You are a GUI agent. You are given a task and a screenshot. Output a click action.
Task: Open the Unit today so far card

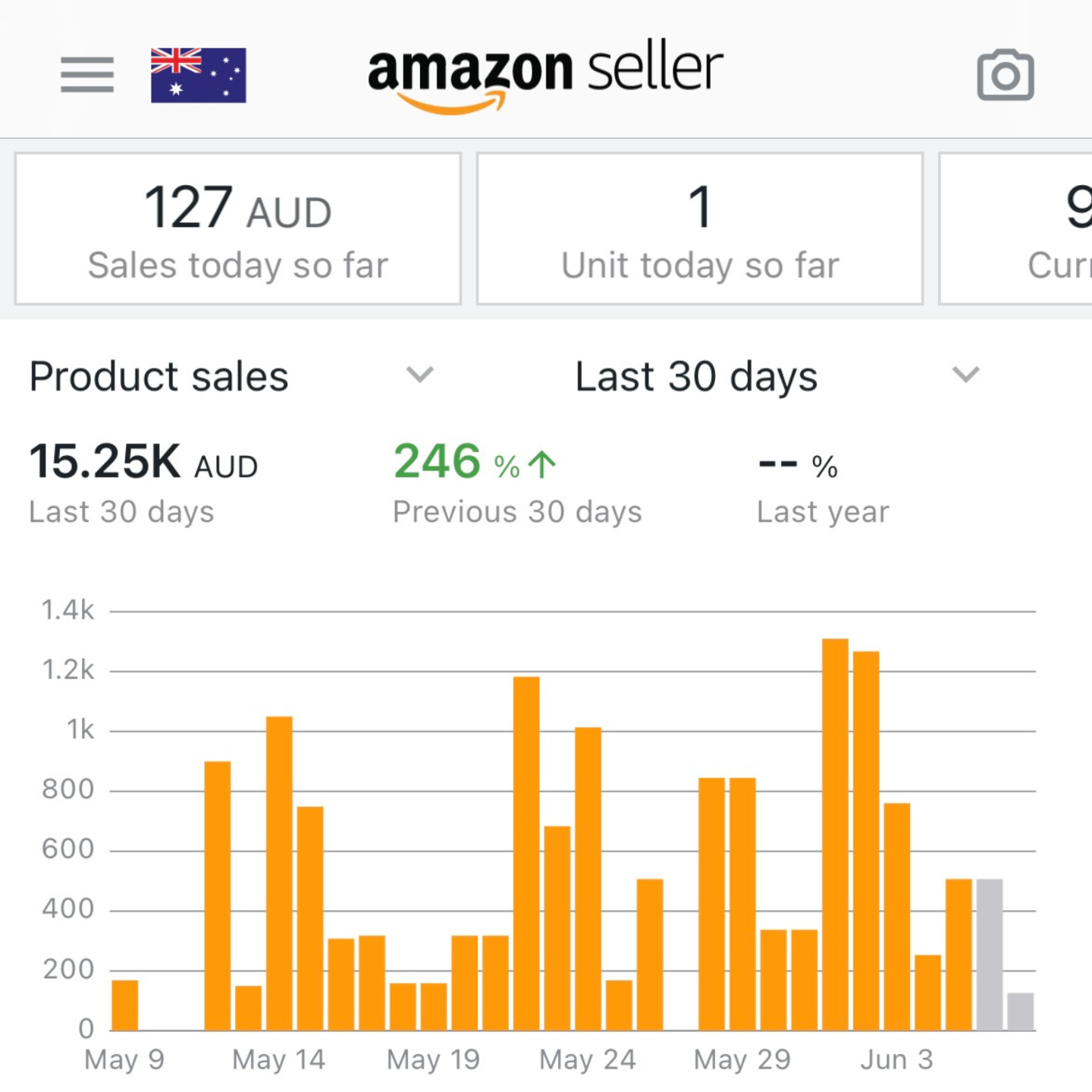click(699, 229)
